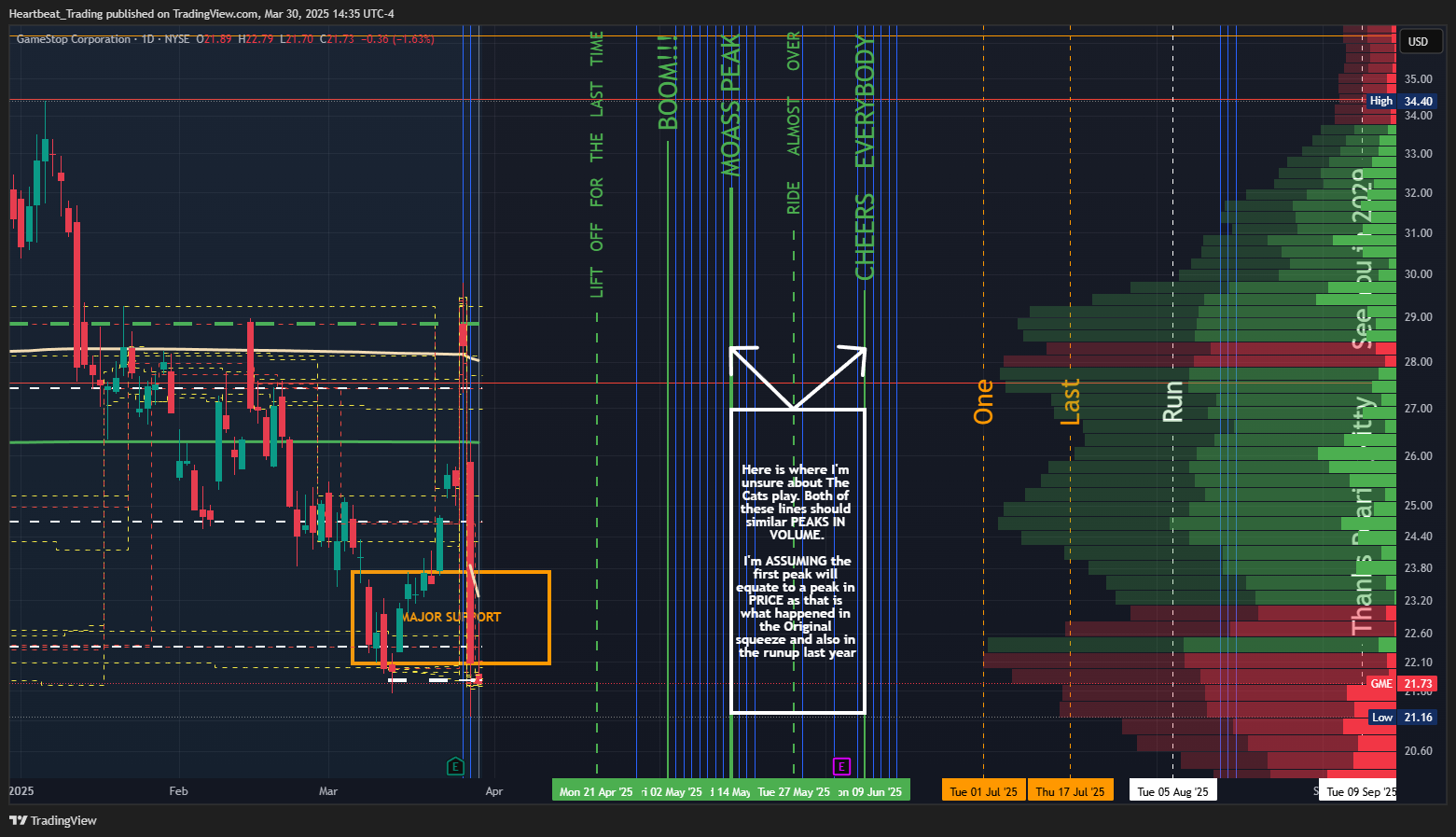Click the orange vertical One label
This screenshot has width=1456, height=837.
point(984,401)
